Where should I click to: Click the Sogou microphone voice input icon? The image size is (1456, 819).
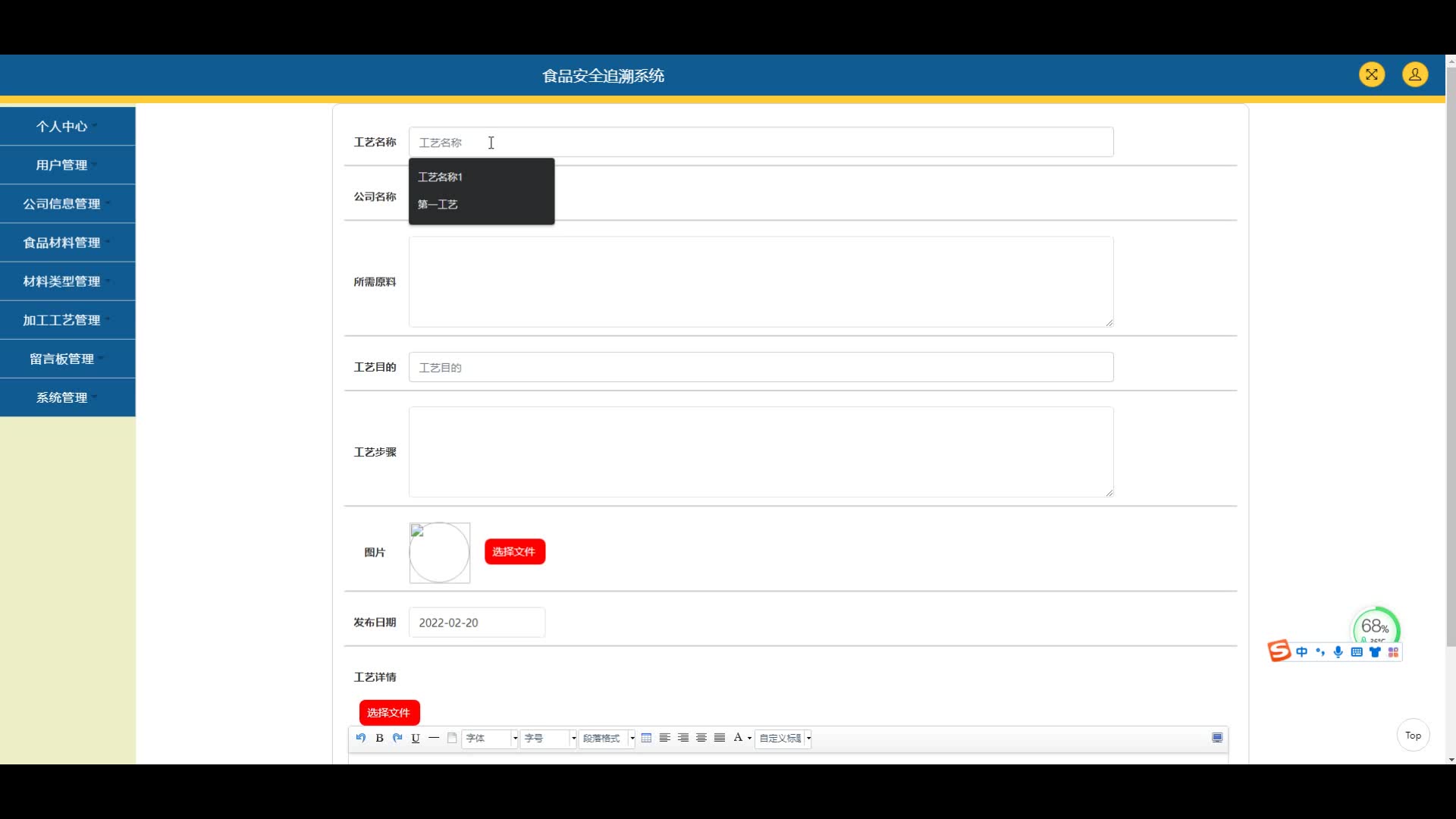click(1338, 652)
